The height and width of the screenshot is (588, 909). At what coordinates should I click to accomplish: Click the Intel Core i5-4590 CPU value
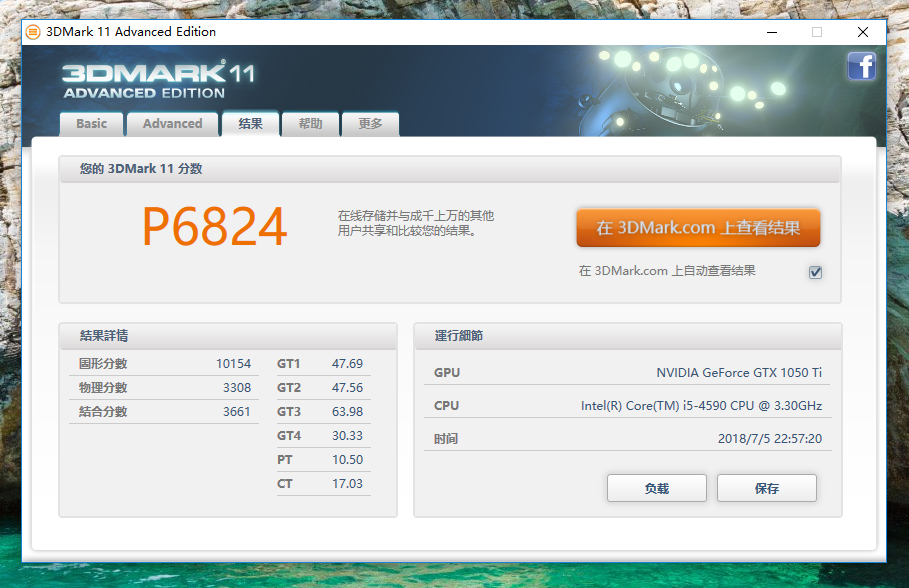(701, 406)
